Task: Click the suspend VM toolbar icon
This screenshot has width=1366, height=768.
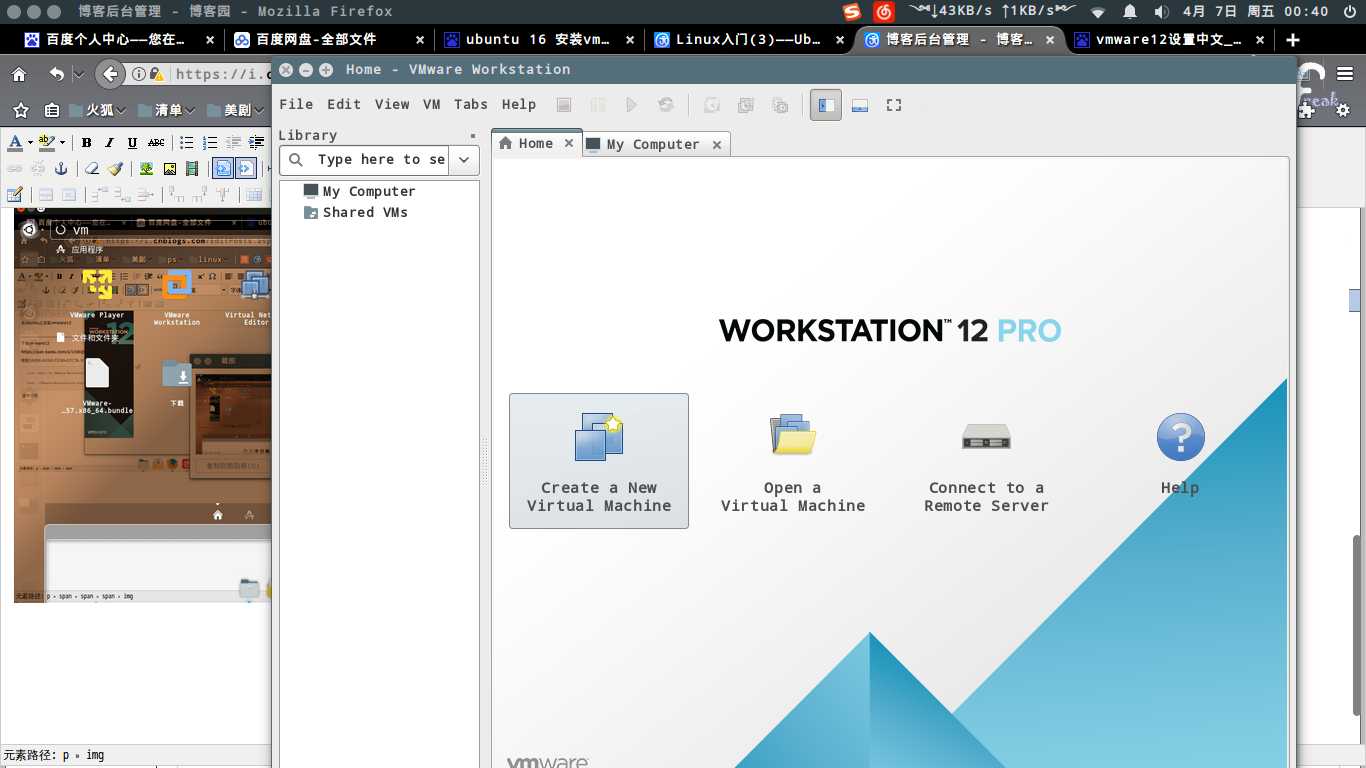Action: pyautogui.click(x=598, y=105)
